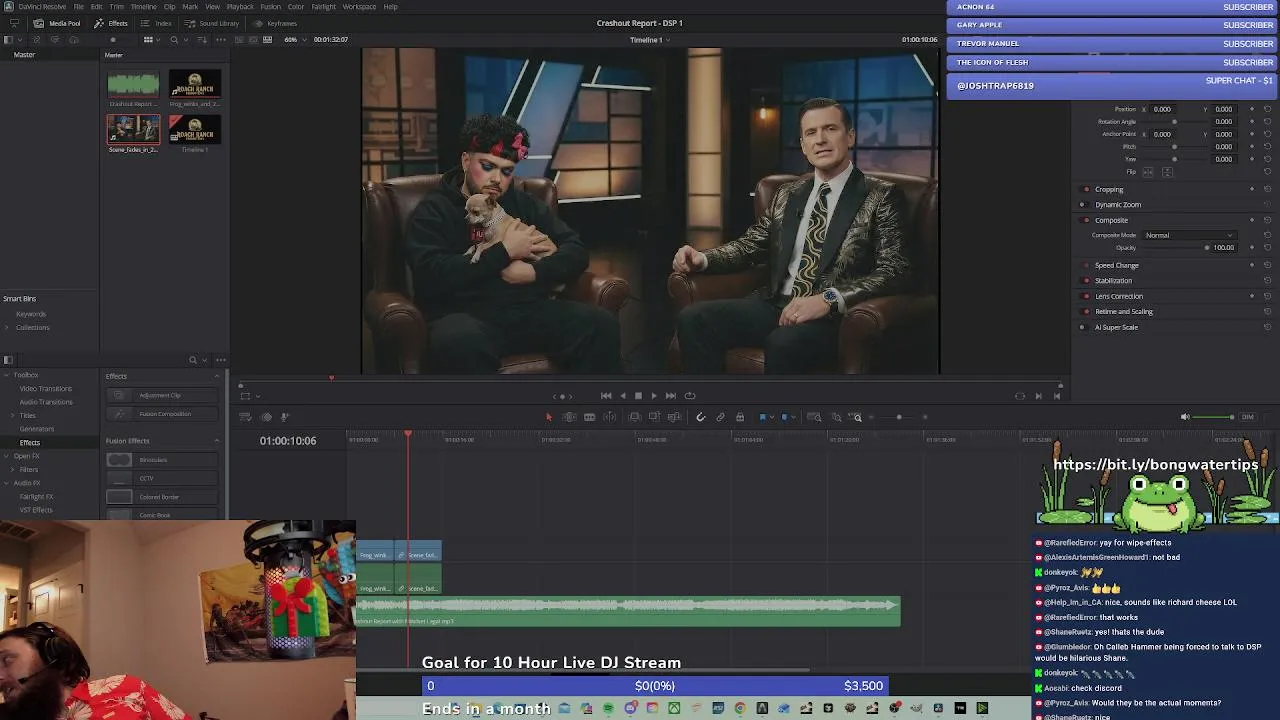The width and height of the screenshot is (1280, 720).
Task: Open the Timeline menu
Action: click(143, 7)
